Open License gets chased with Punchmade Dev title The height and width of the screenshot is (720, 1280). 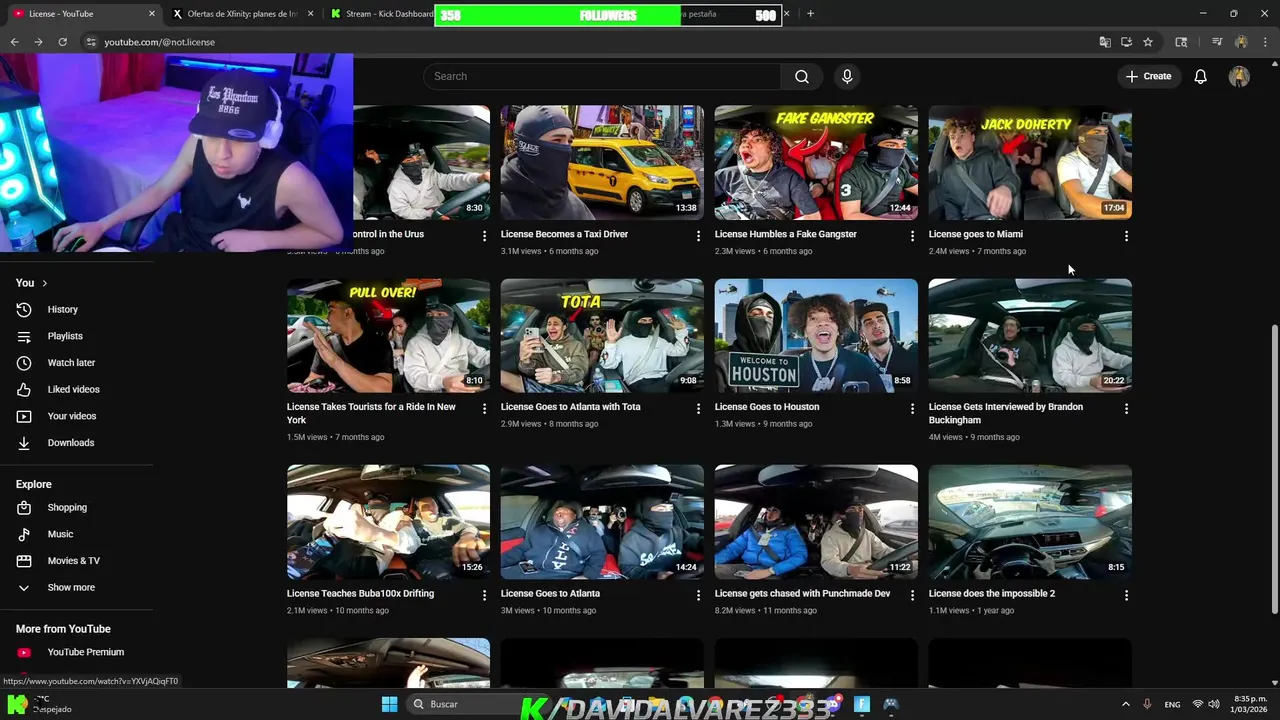coord(802,593)
